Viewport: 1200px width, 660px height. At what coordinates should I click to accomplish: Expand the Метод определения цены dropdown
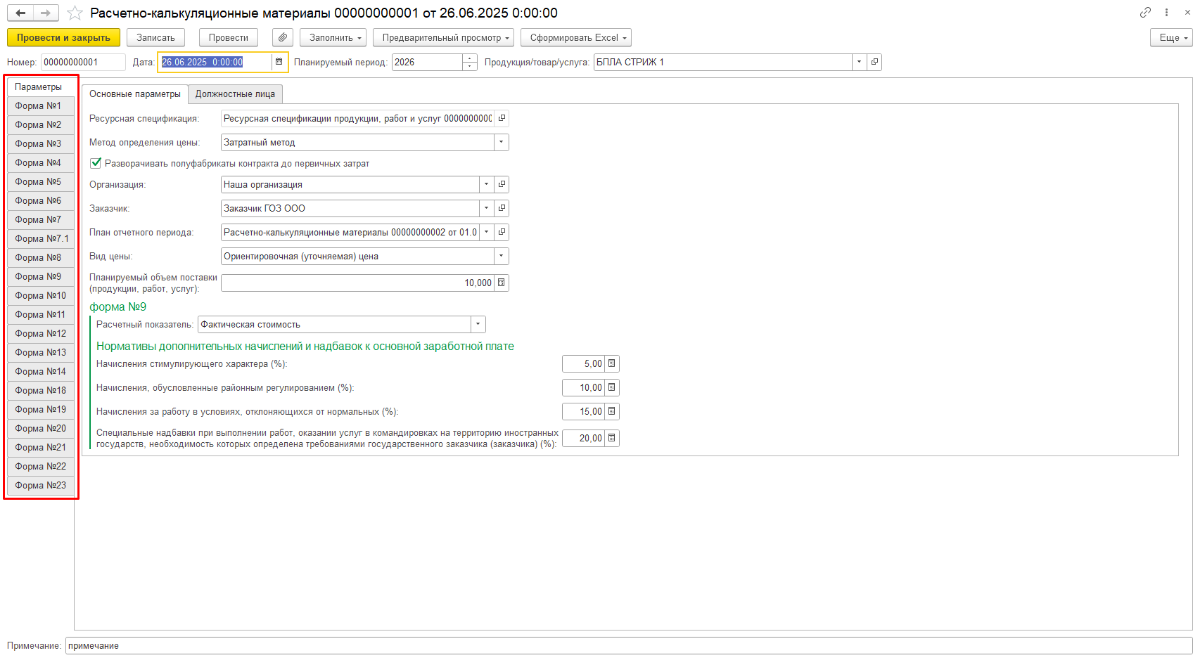pyautogui.click(x=502, y=142)
